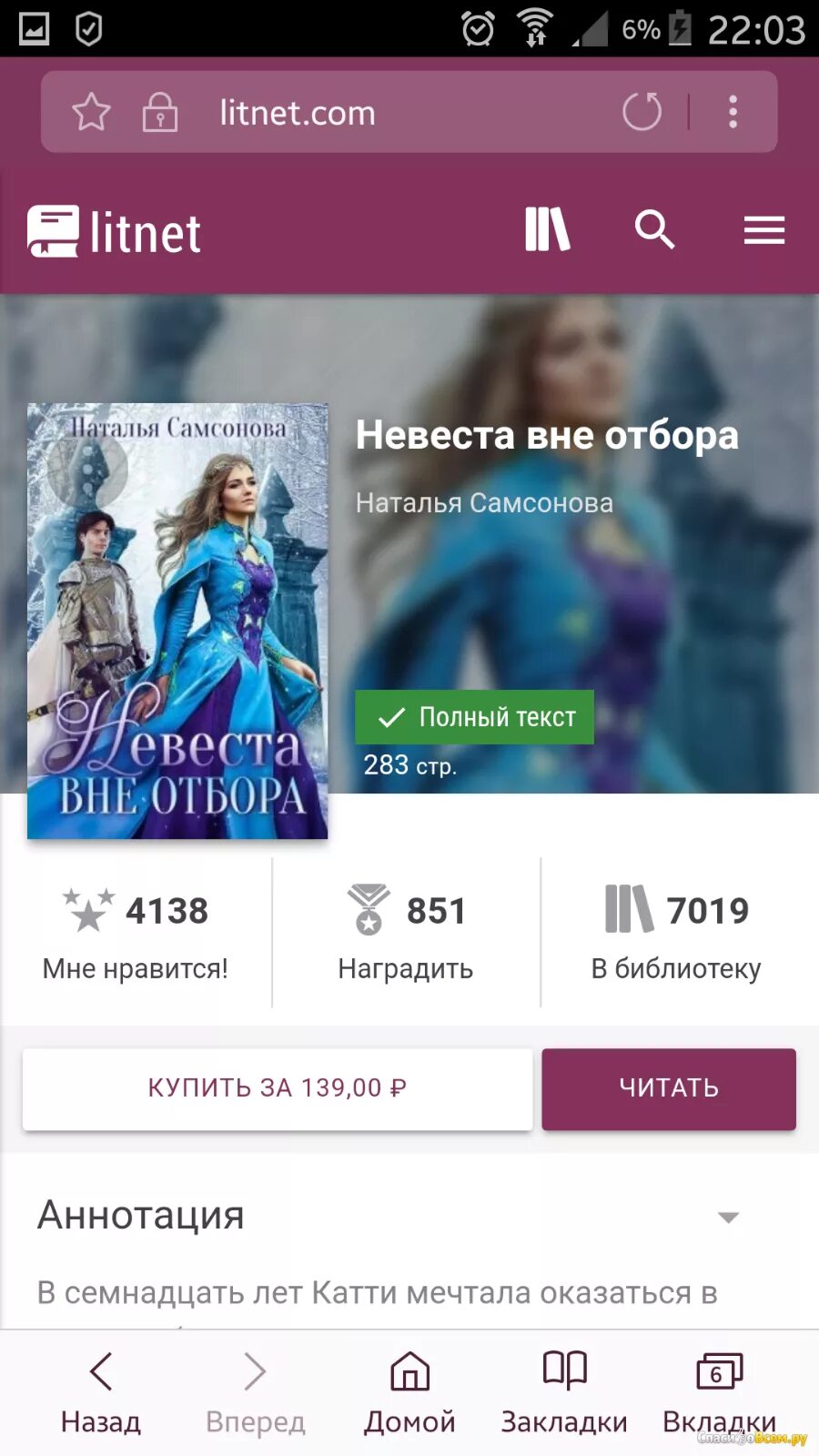This screenshot has width=819, height=1456.
Task: Open the litnet library books icon
Action: (548, 229)
